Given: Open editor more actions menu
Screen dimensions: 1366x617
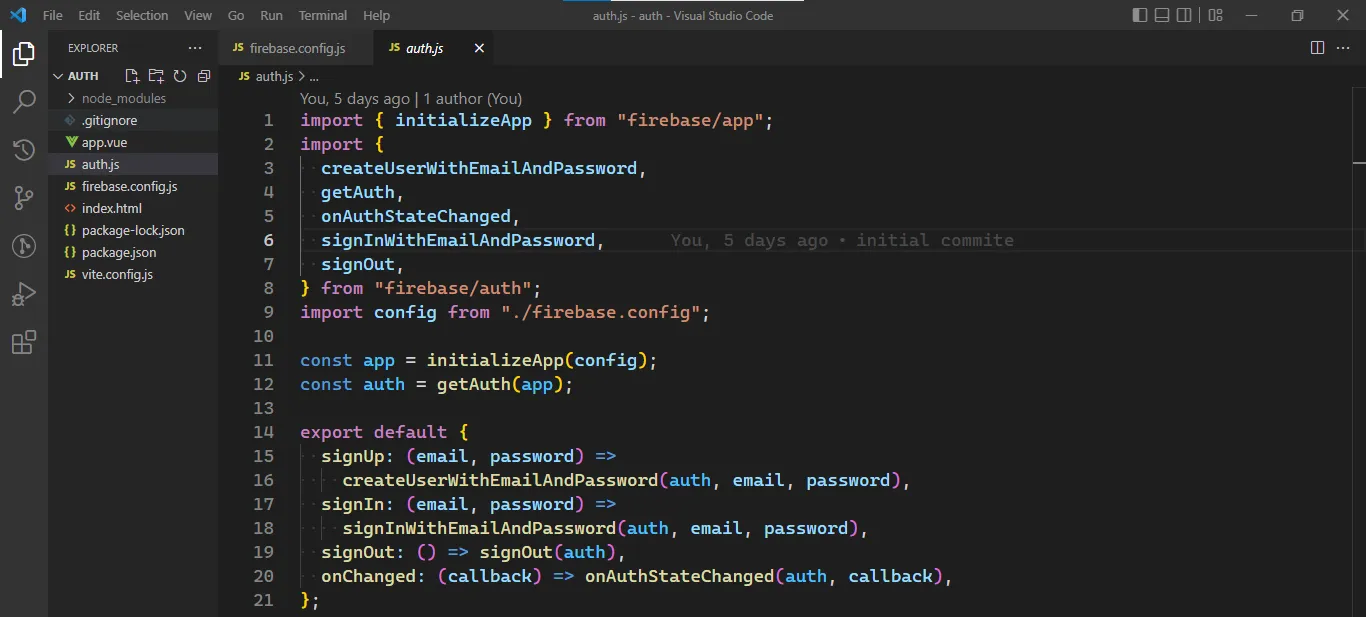Looking at the screenshot, I should coord(1343,47).
